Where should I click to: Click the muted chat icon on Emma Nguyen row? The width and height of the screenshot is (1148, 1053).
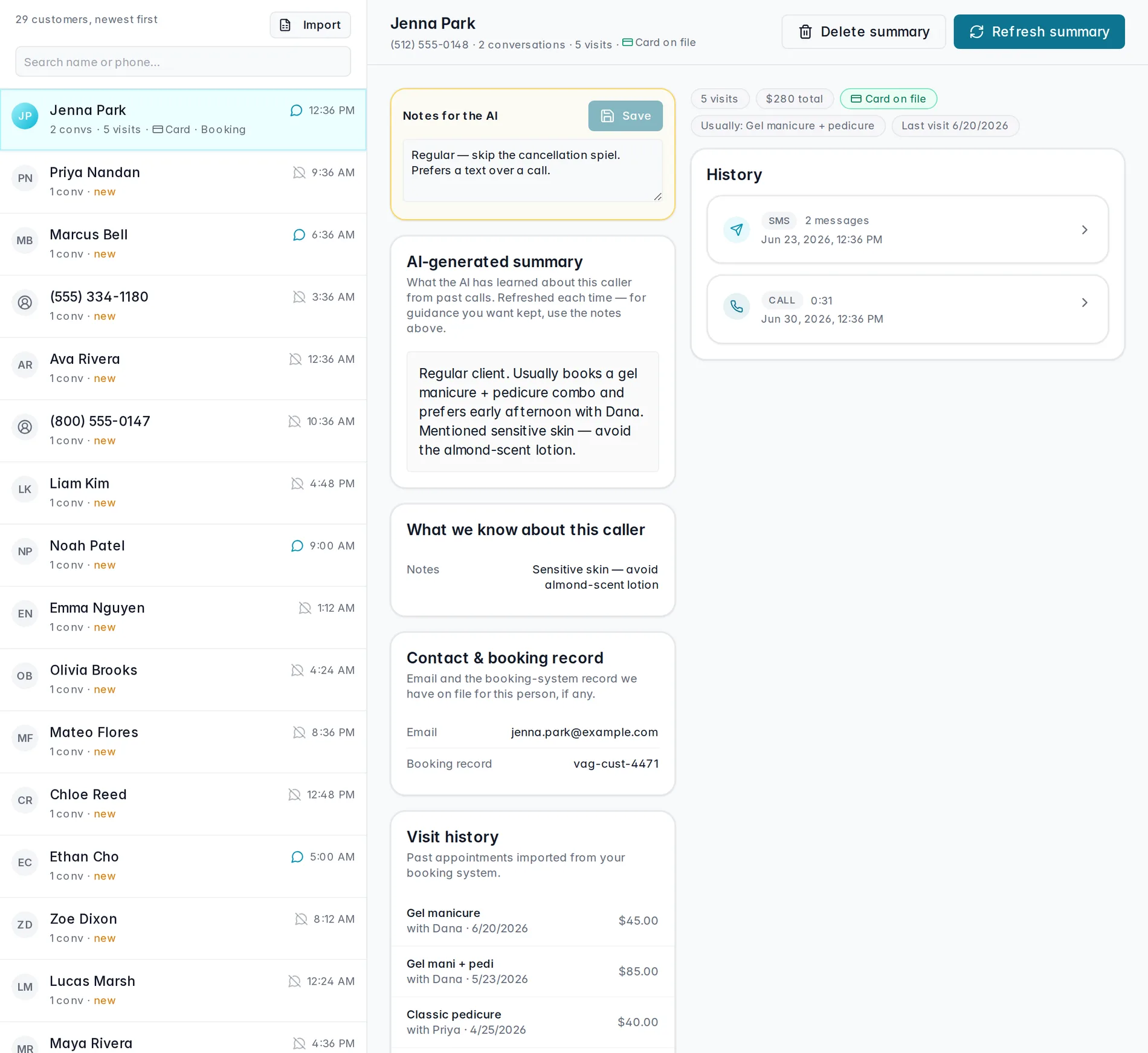[x=305, y=609]
